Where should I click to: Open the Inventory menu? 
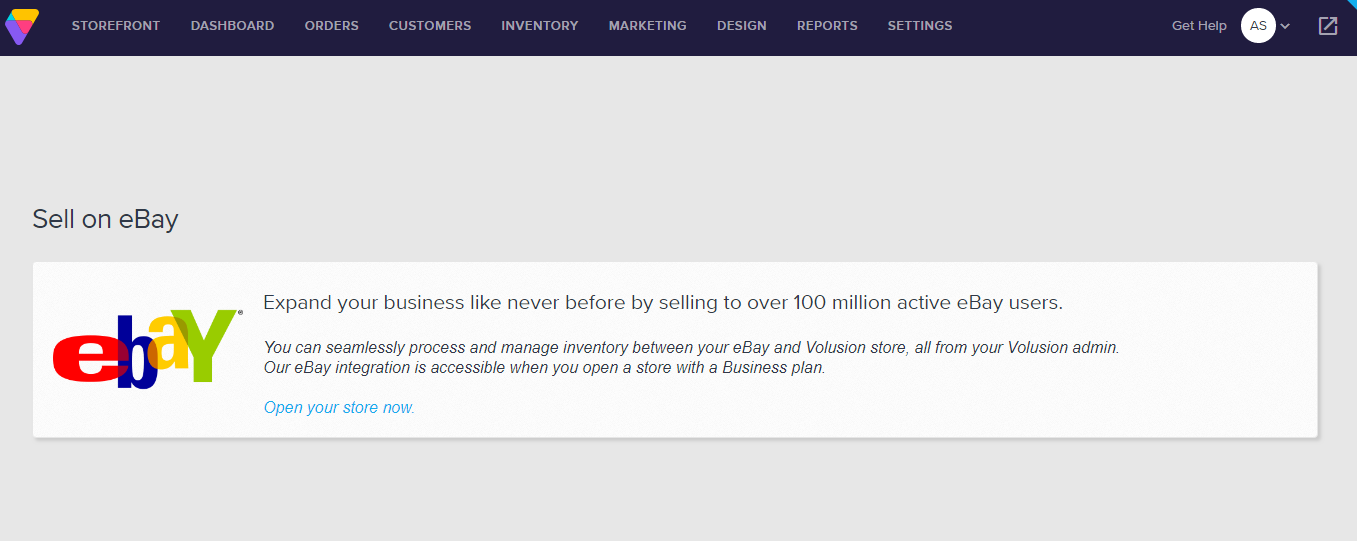point(540,26)
